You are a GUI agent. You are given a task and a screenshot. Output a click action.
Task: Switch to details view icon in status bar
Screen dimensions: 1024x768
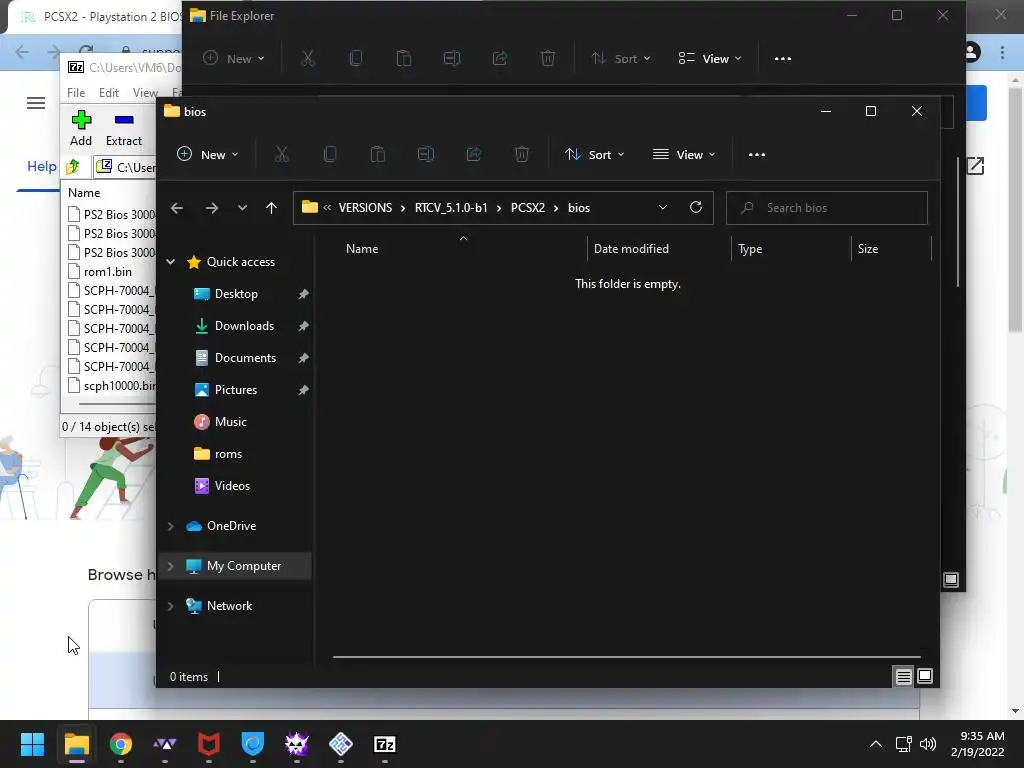pyautogui.click(x=903, y=677)
